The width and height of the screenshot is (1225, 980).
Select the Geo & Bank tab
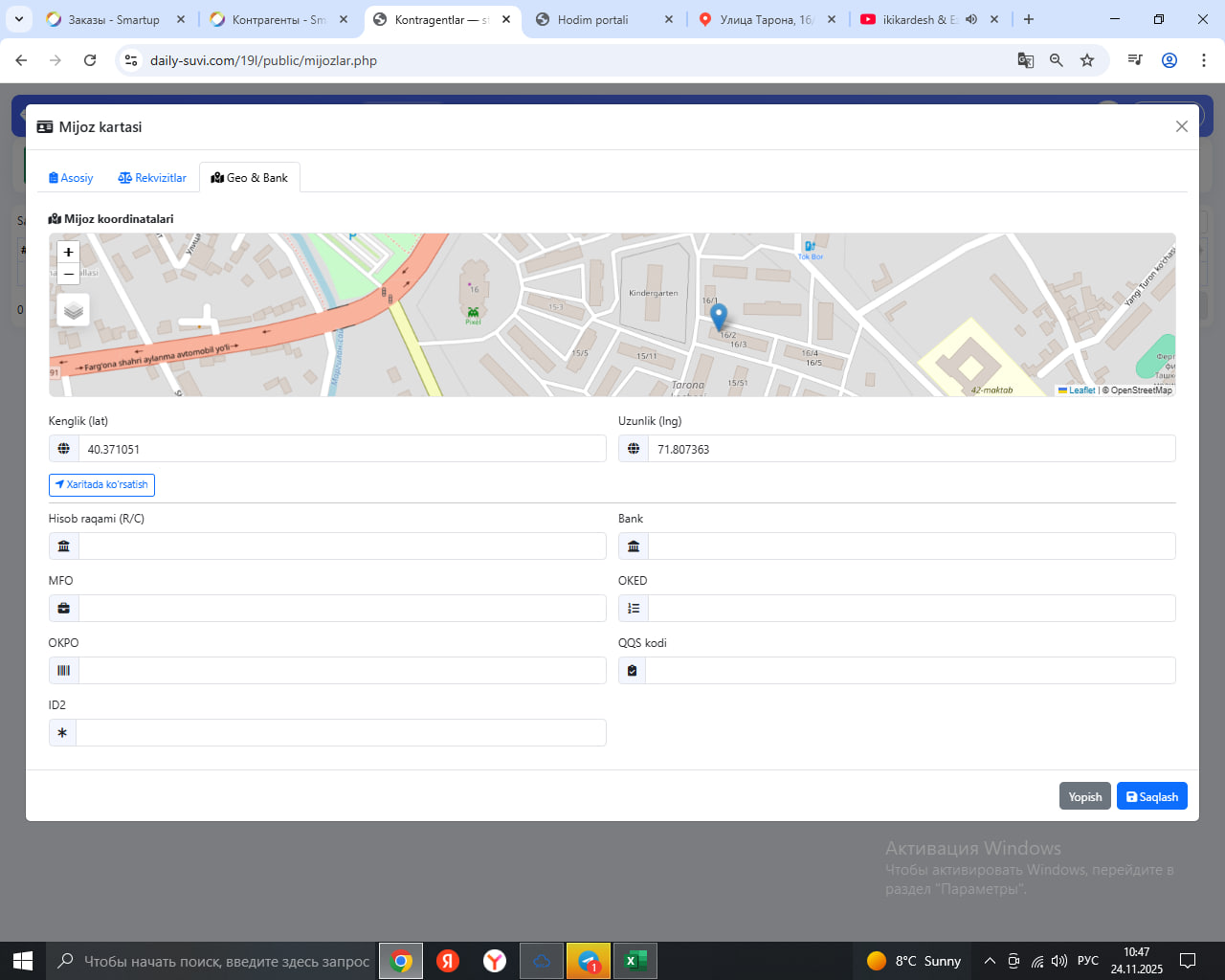pos(250,178)
